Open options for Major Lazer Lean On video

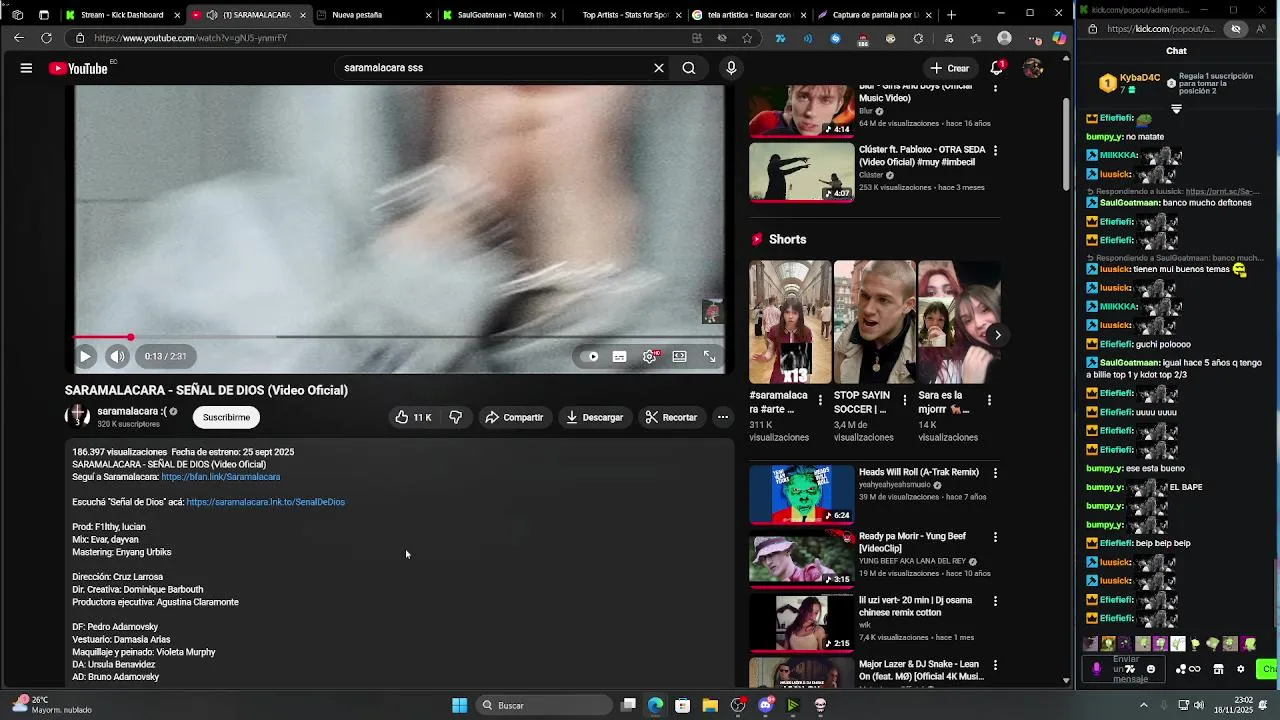(x=995, y=665)
